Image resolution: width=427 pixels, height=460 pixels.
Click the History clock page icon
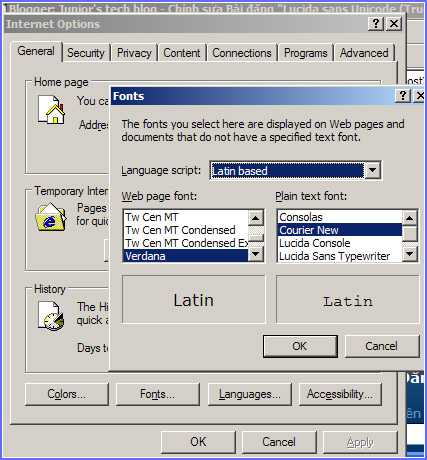coord(51,316)
